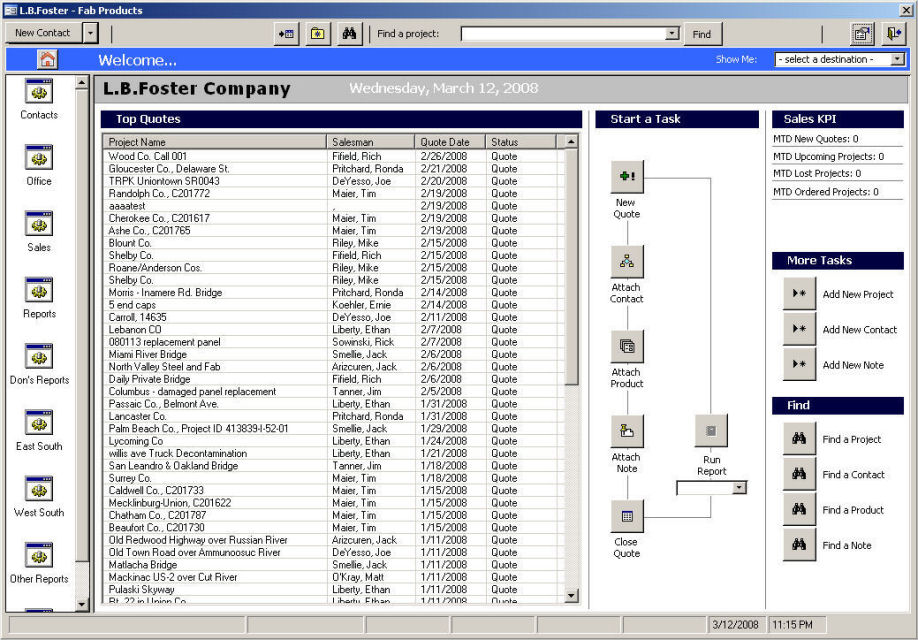
Task: Click the Add New Contact icon
Action: [x=799, y=329]
